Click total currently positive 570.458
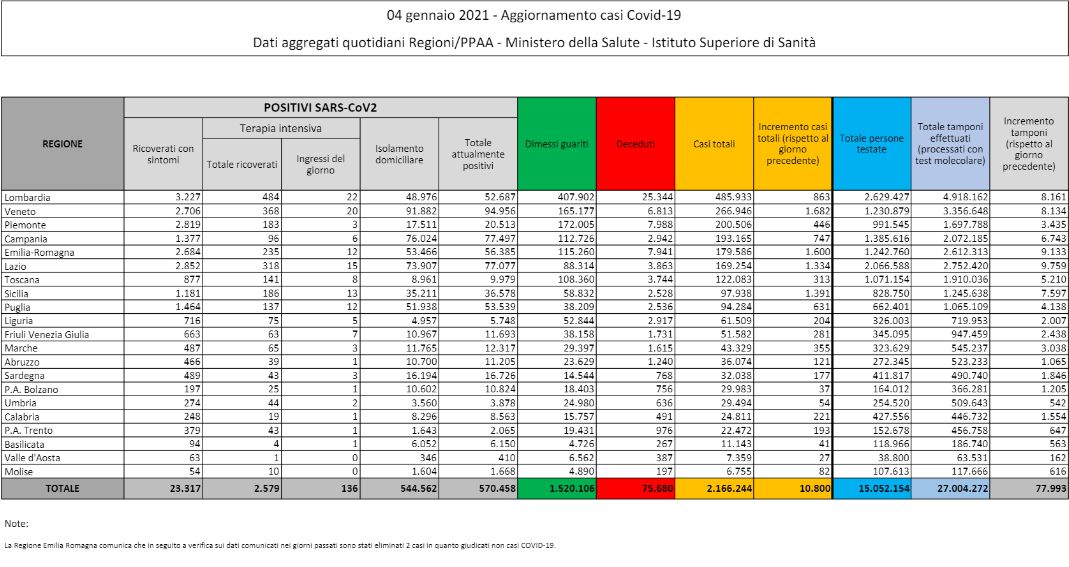Image resolution: width=1069 pixels, height=567 pixels. pos(496,489)
